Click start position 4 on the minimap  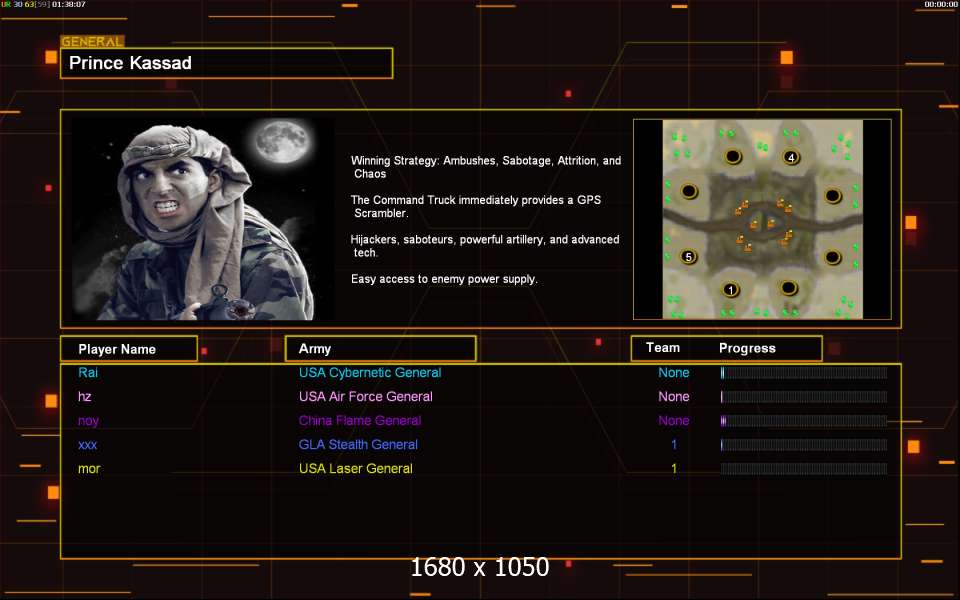coord(791,157)
